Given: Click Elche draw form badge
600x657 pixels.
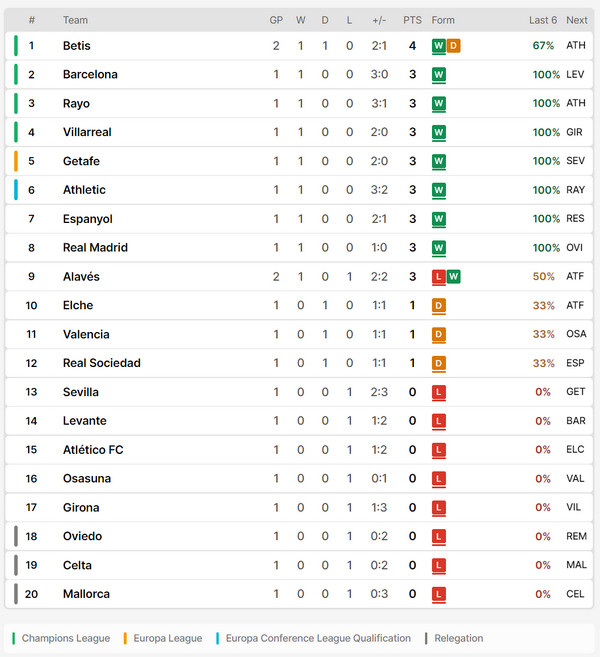Looking at the screenshot, I should click(x=439, y=305).
